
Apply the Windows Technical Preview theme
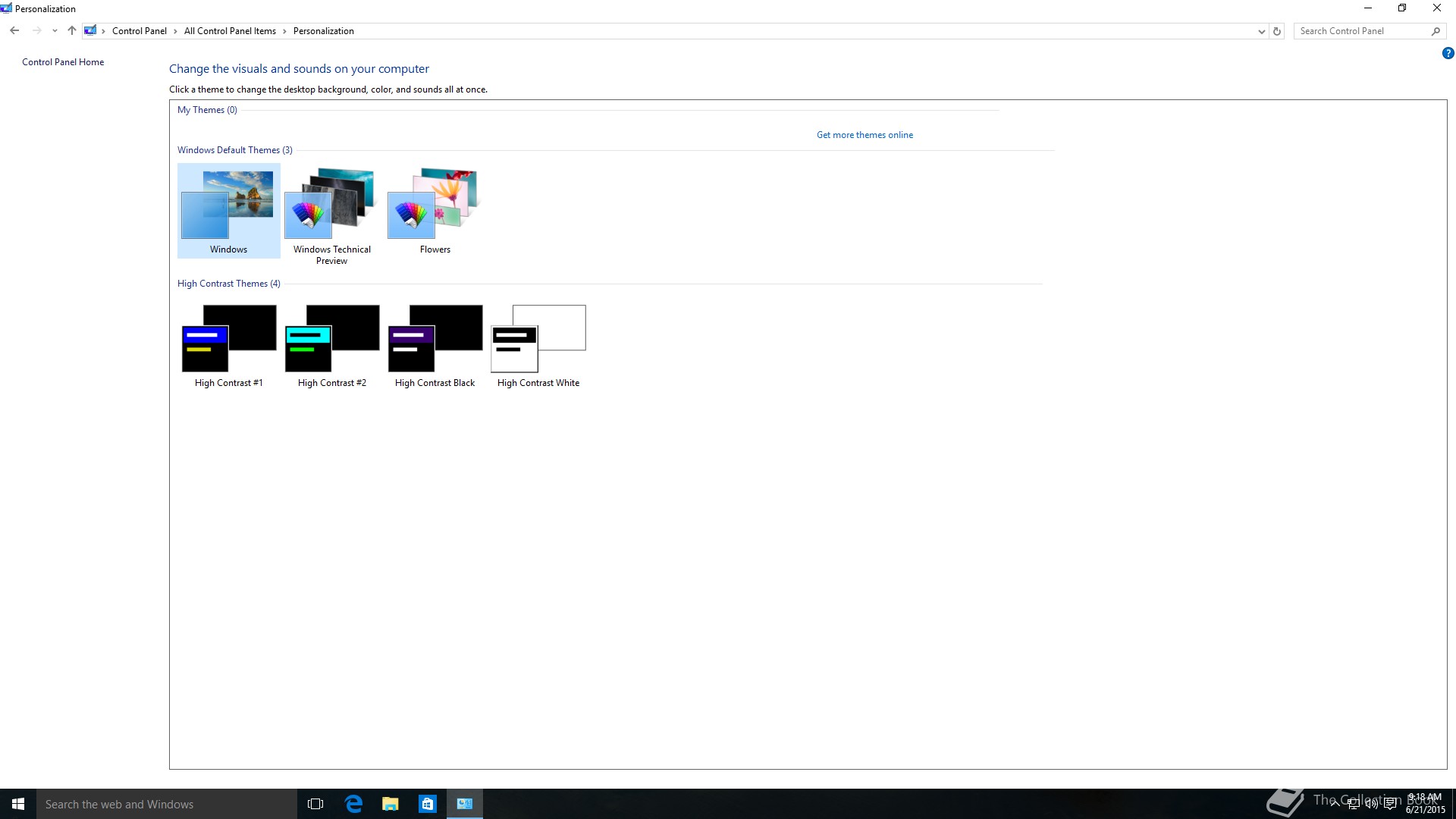coord(332,216)
